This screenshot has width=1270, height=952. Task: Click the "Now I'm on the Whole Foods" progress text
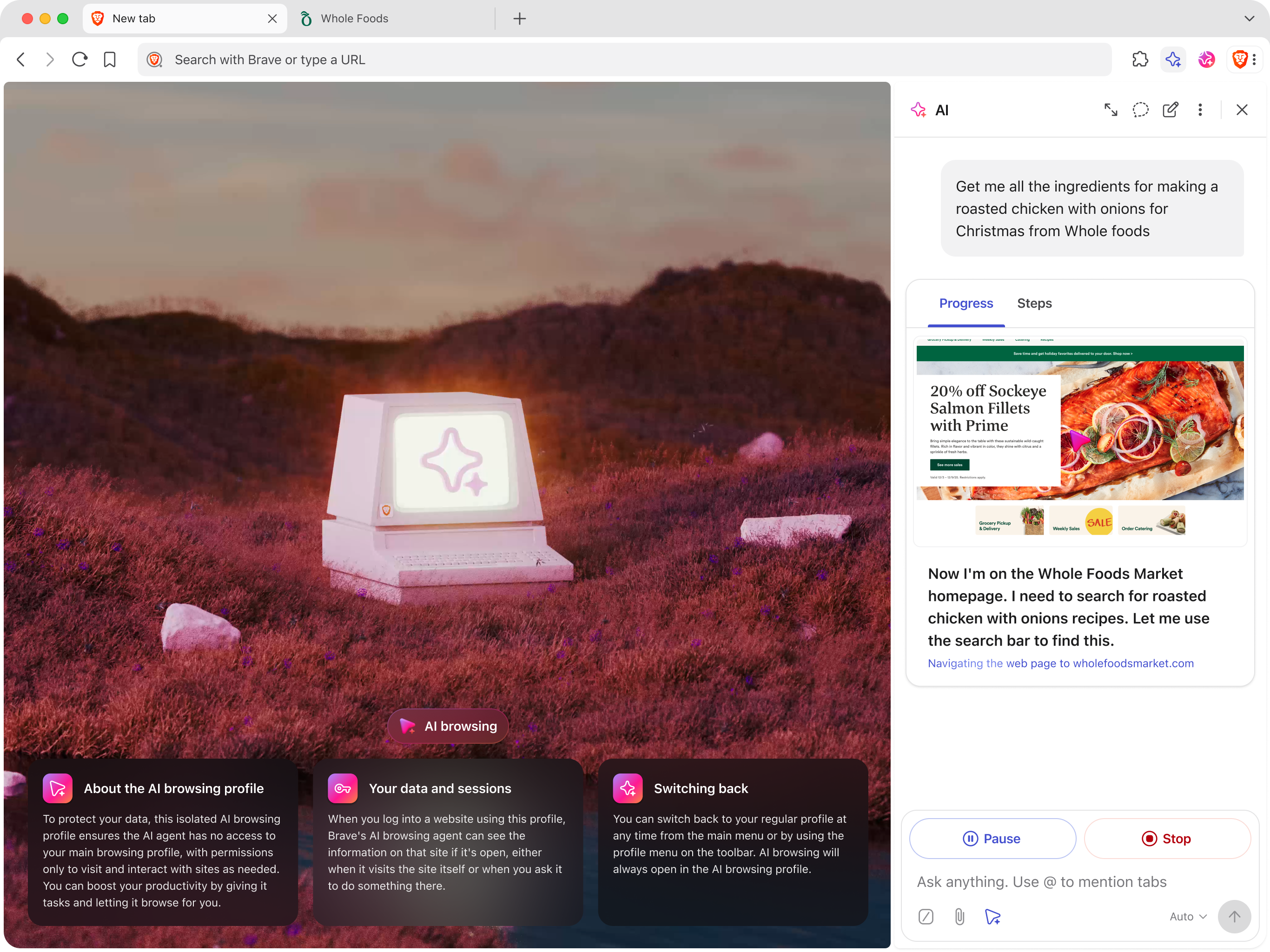1069,607
